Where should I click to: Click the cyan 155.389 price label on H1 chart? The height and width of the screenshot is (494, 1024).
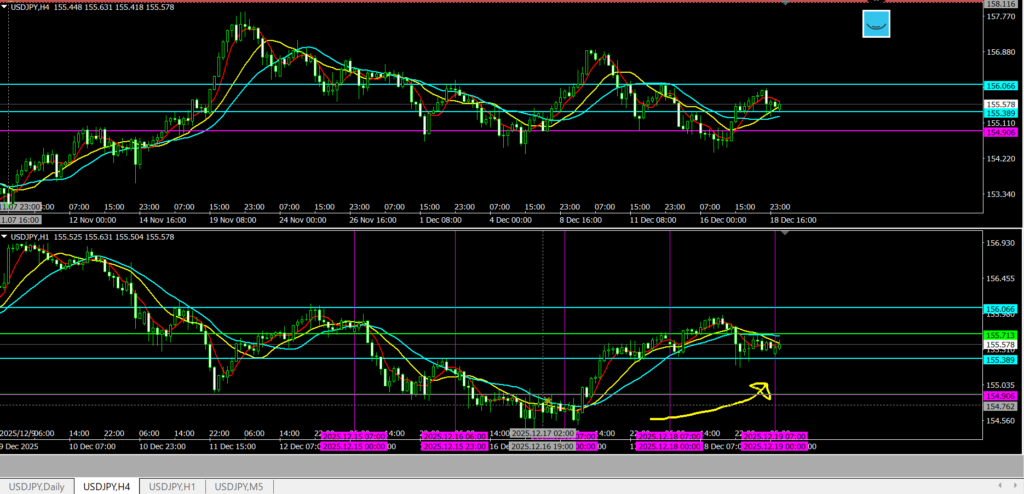pos(1001,358)
